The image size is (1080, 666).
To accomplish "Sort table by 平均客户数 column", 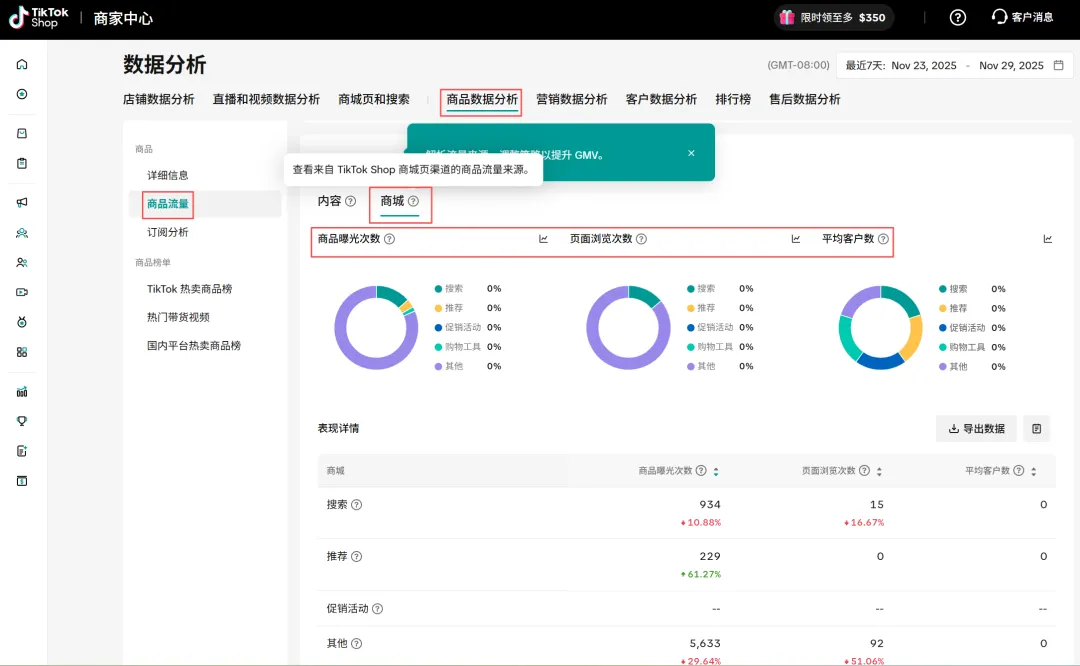I will click(1033, 471).
